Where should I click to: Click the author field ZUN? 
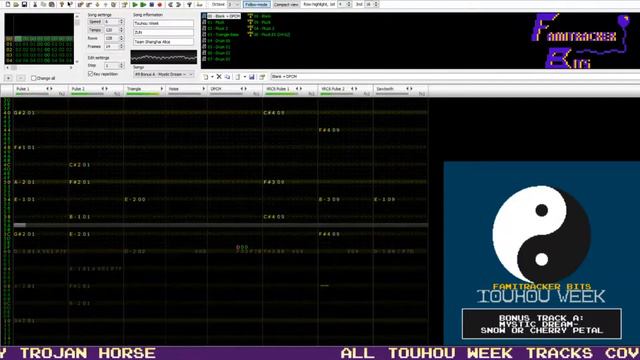[x=163, y=32]
